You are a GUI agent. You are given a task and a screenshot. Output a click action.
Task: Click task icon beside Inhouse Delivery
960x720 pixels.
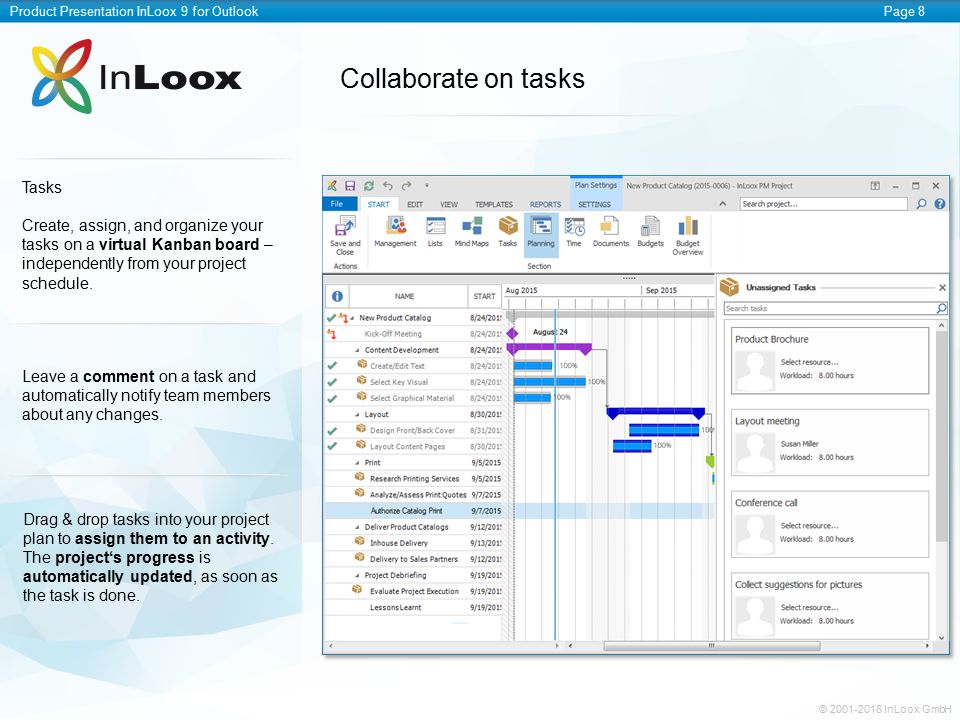[360, 541]
